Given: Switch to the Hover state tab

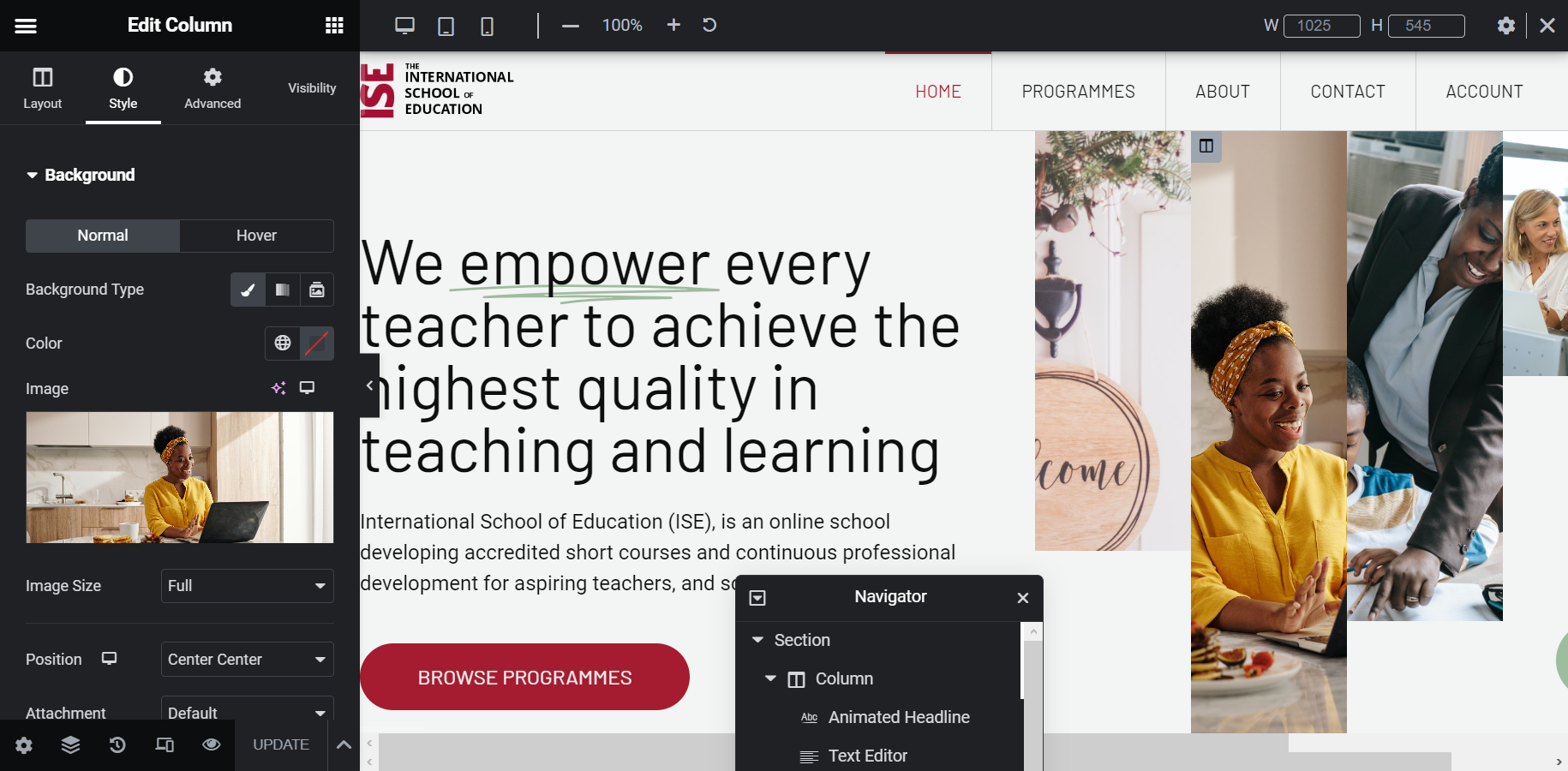Looking at the screenshot, I should 256,236.
